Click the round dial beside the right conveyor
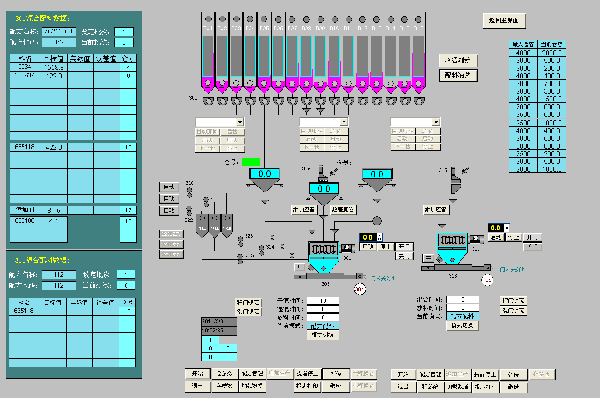 [487, 280]
